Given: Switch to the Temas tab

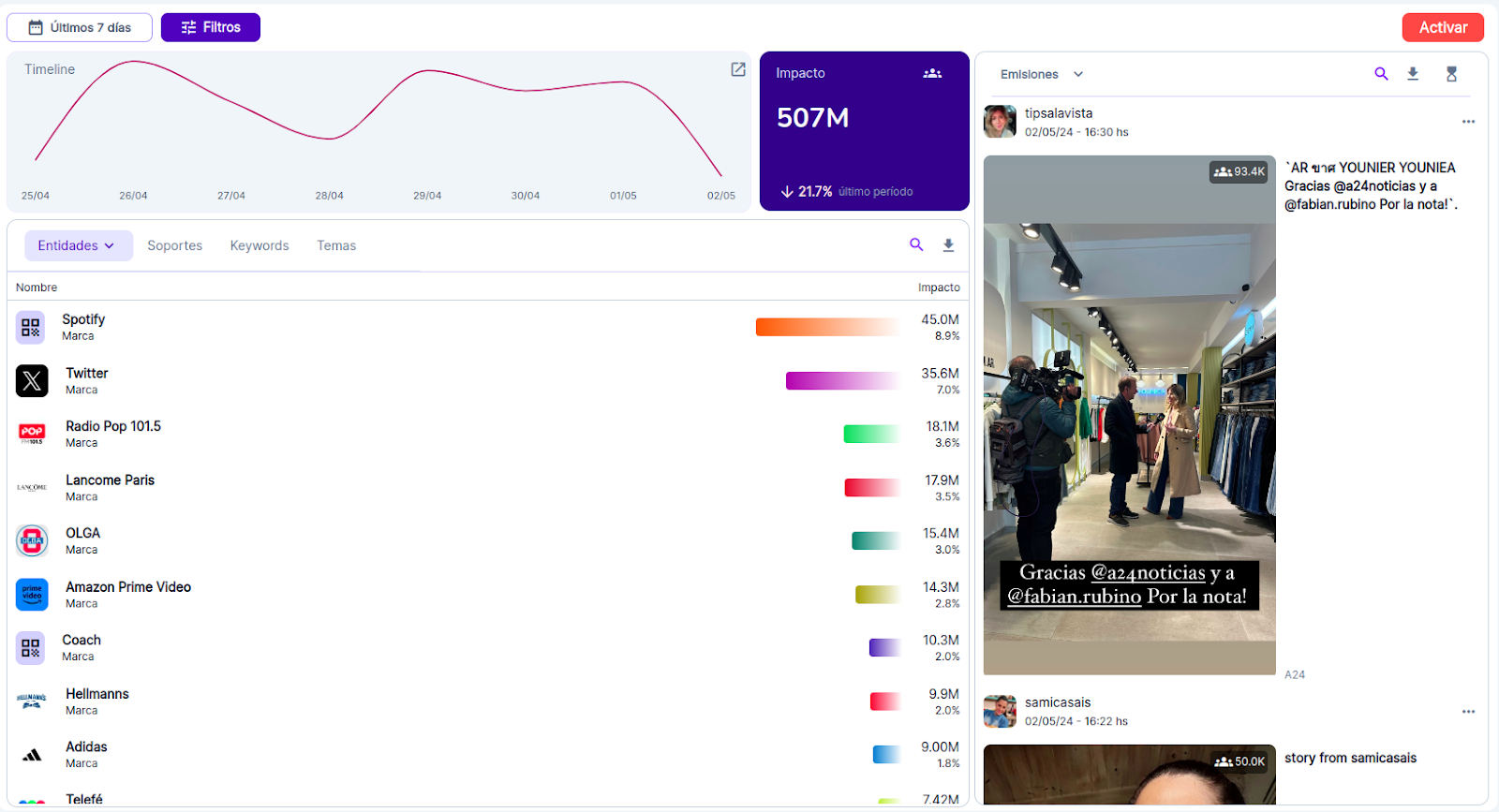Looking at the screenshot, I should [x=336, y=245].
